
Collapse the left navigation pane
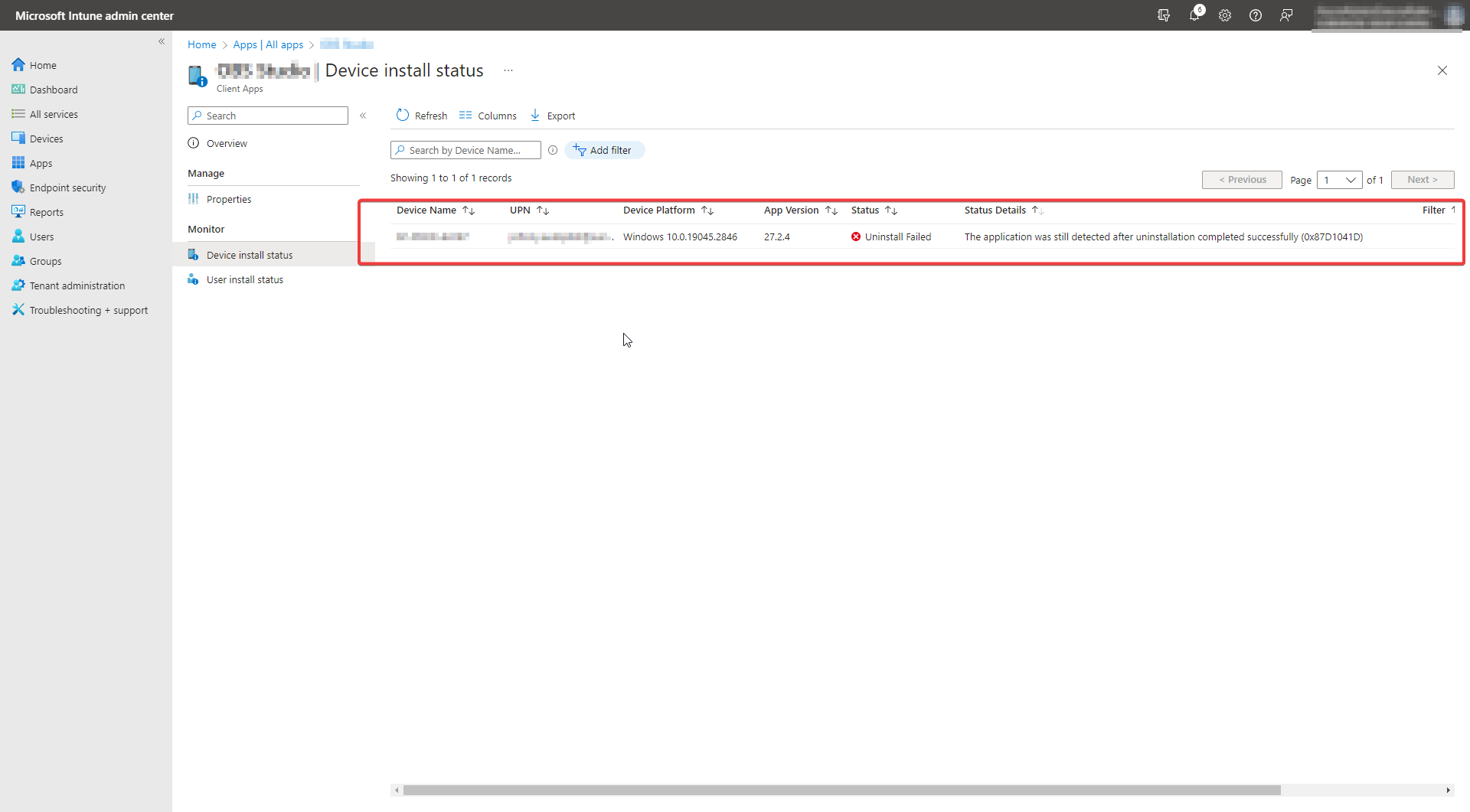[x=162, y=41]
